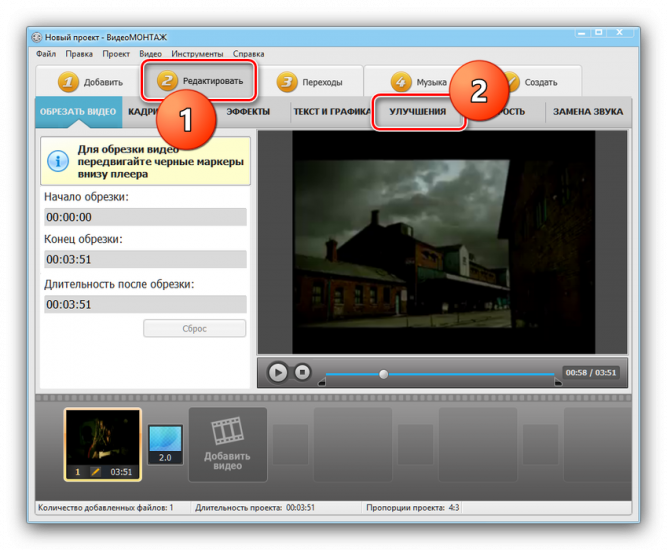Screen dimensions: 667x550
Task: Click the film strip 'Добавить видео' icon
Action: click(x=227, y=431)
